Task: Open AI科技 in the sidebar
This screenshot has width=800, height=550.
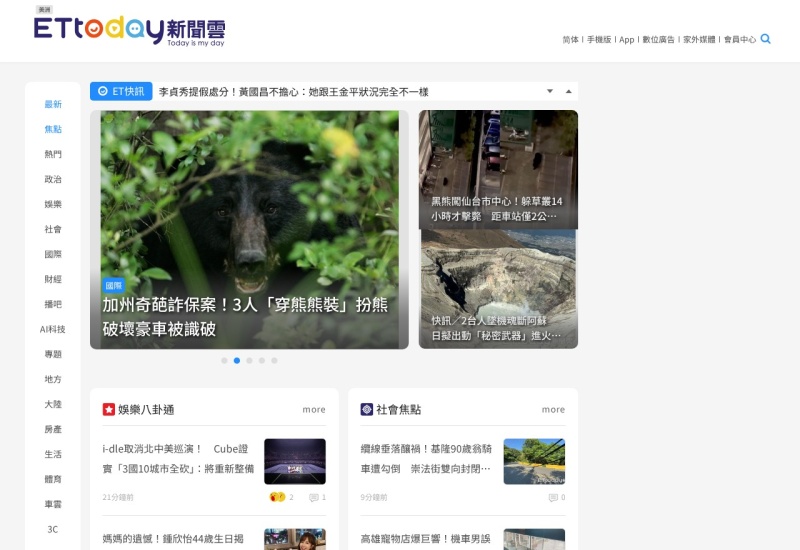Action: coord(53,329)
